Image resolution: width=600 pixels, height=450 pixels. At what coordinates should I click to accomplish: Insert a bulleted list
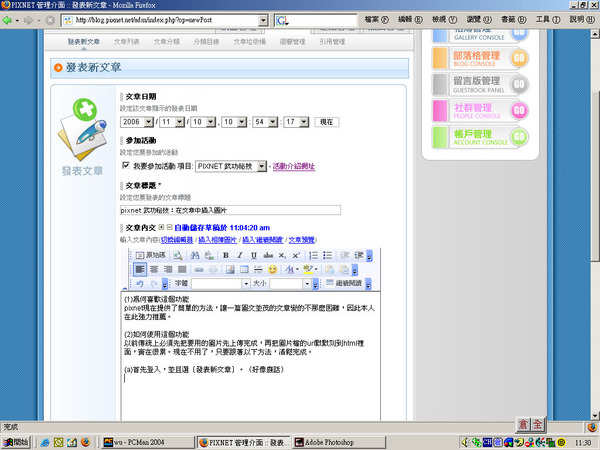click(x=328, y=255)
